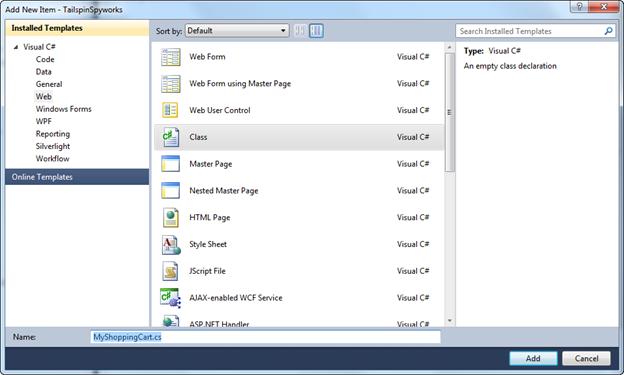The width and height of the screenshot is (624, 375).
Task: Click the scrollbar up arrow
Action: click(x=449, y=47)
